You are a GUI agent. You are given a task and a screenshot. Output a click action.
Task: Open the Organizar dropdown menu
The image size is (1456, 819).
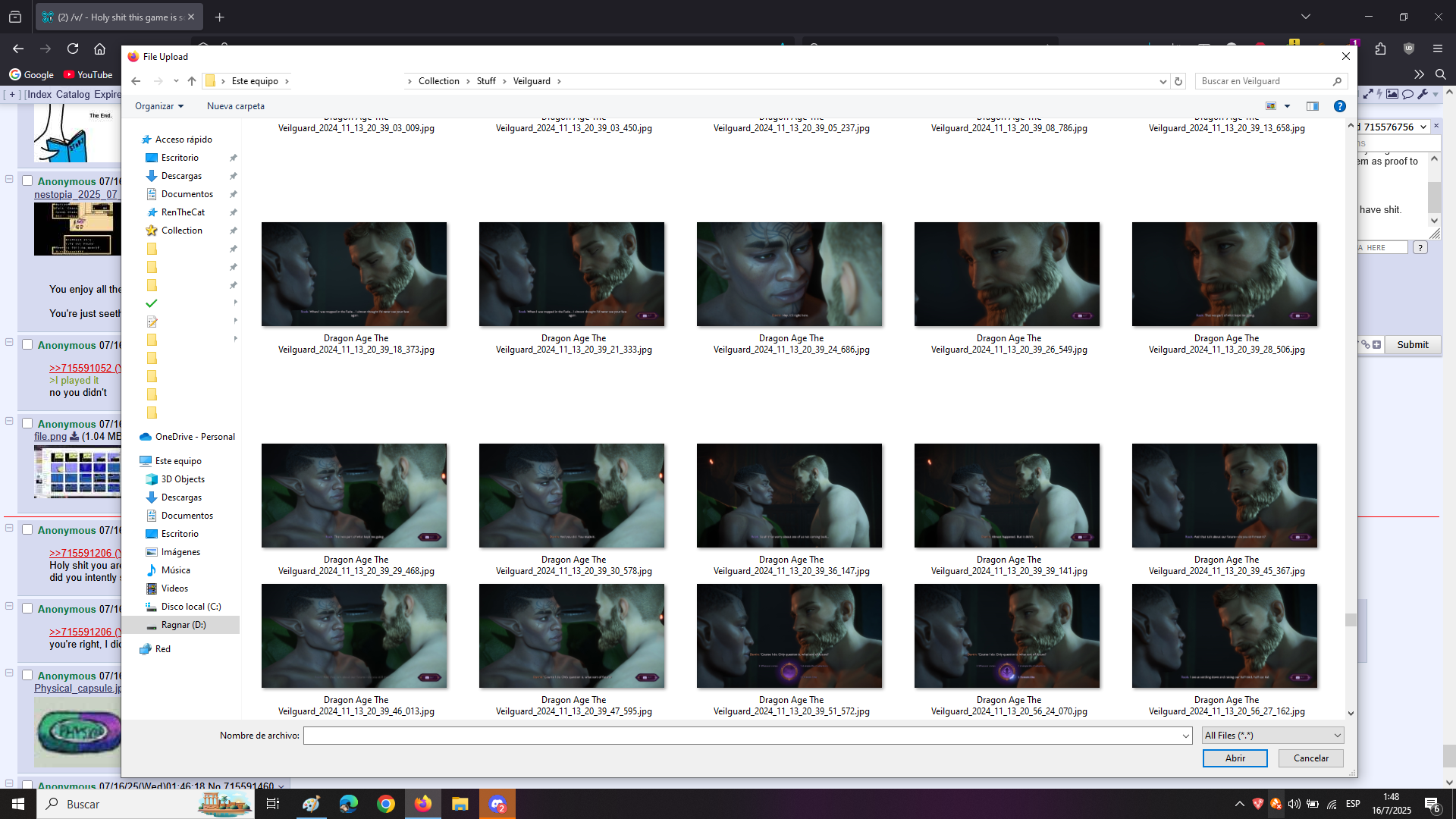(x=159, y=106)
